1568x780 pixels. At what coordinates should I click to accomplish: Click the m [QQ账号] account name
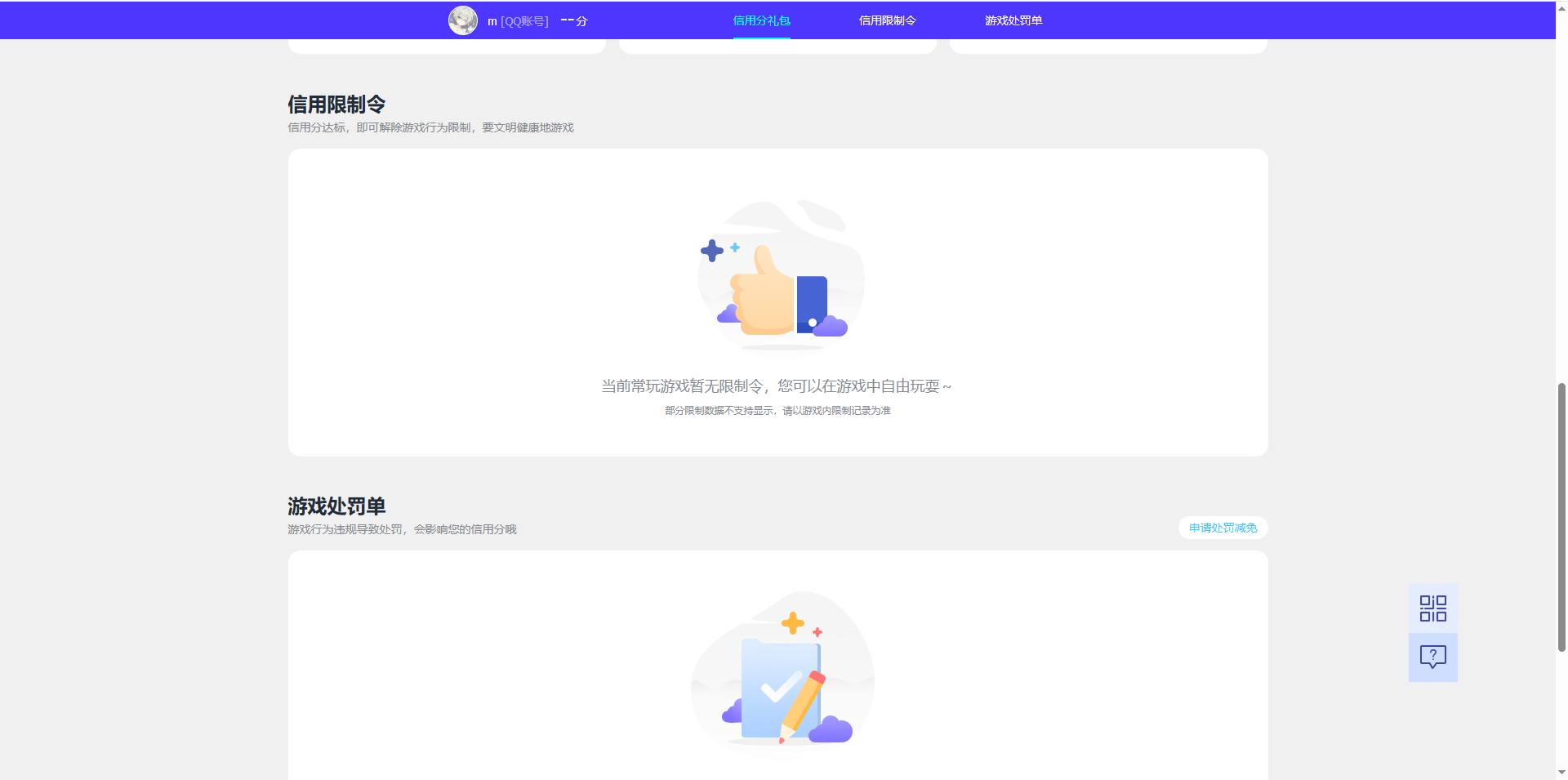(x=518, y=21)
